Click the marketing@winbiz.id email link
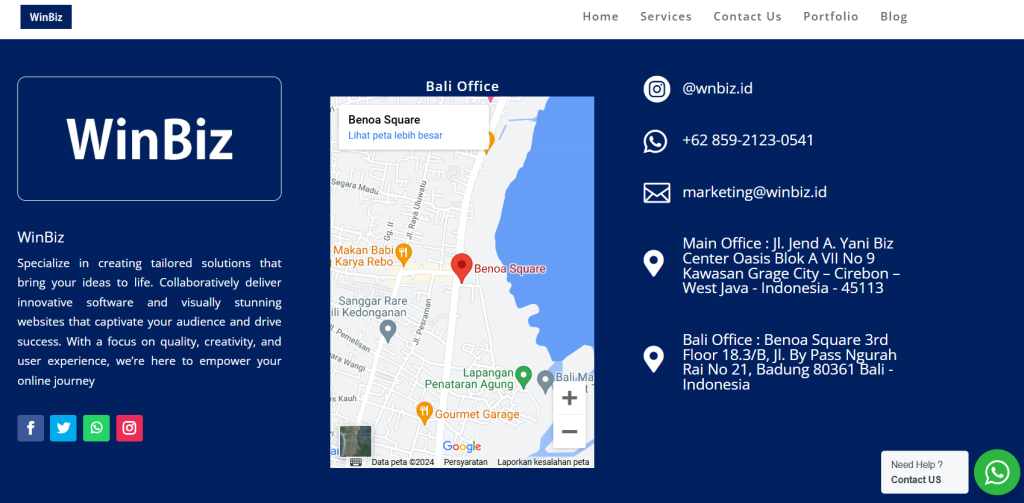1024x503 pixels. 754,192
